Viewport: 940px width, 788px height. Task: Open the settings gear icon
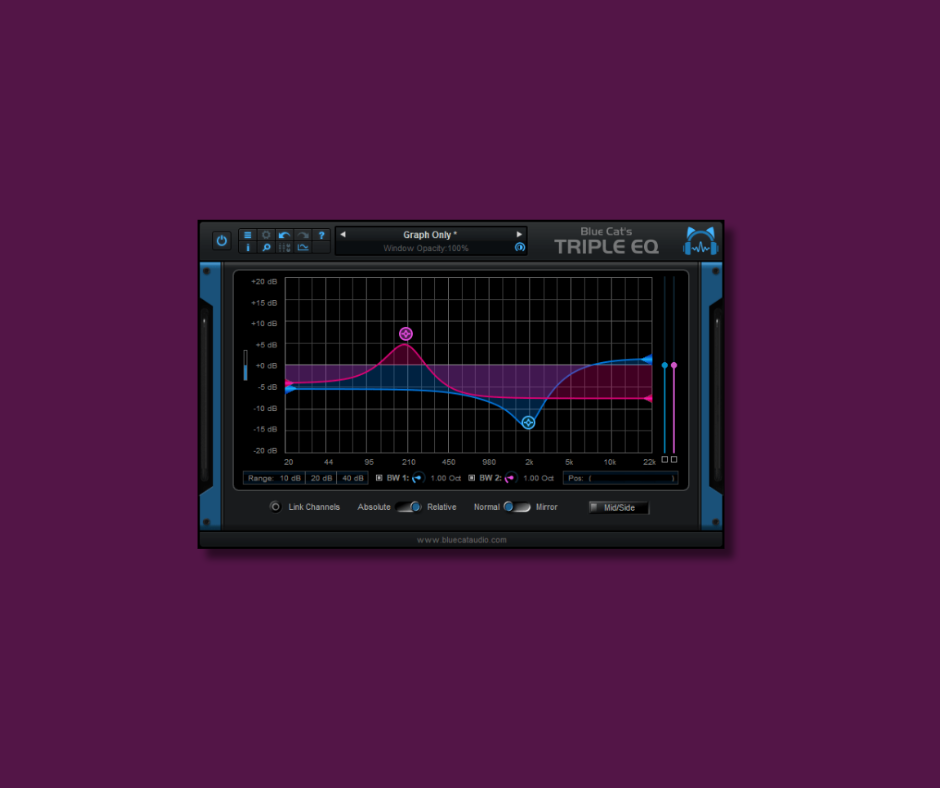click(x=266, y=235)
